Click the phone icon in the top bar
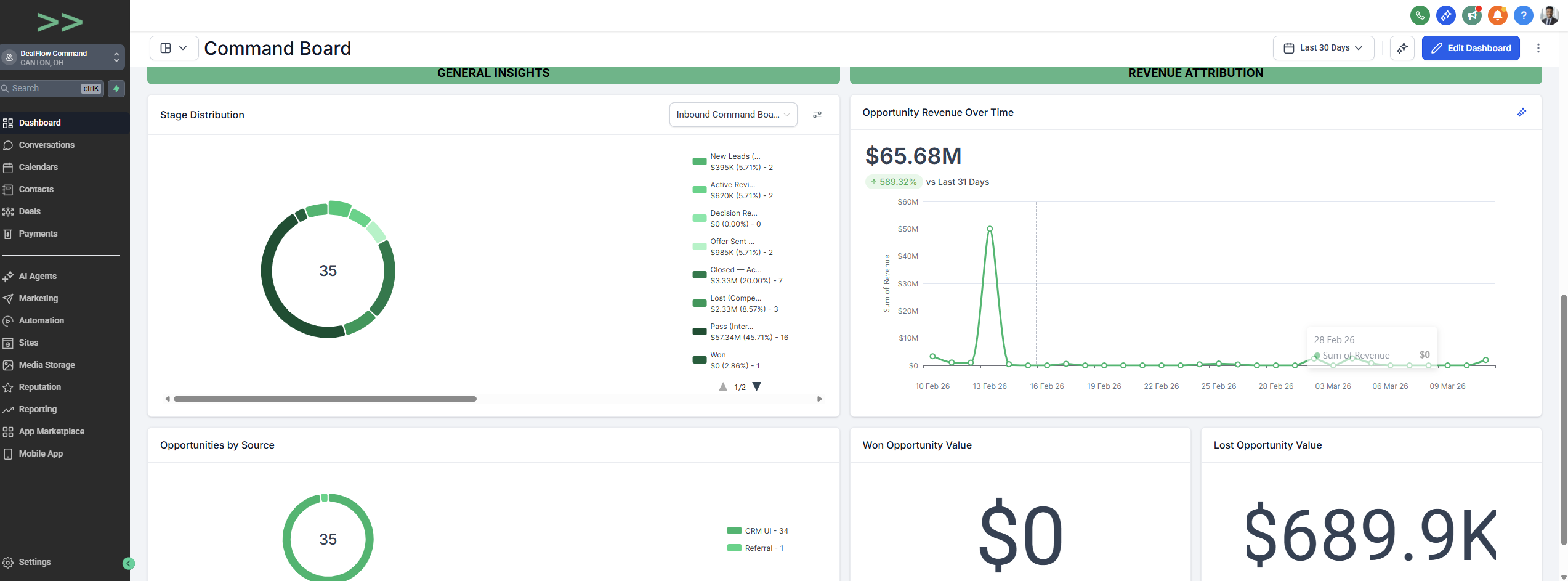 (x=1420, y=15)
